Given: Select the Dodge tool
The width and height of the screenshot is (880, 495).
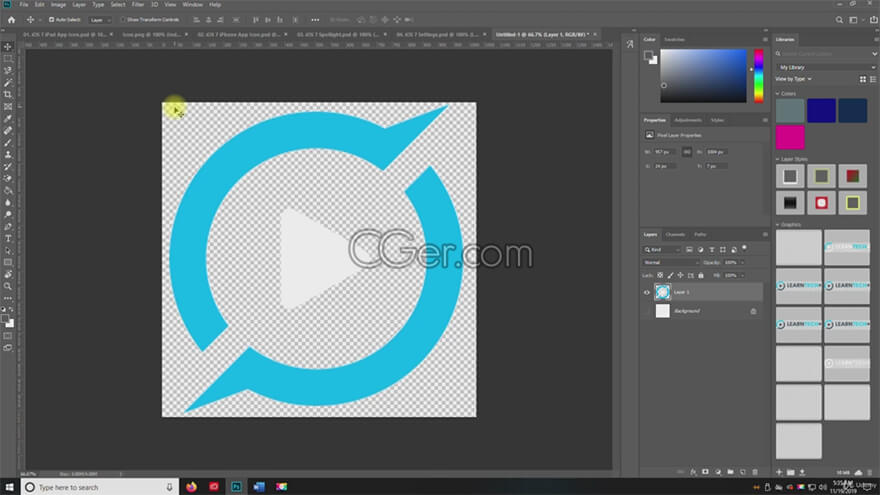Looking at the screenshot, I should [x=8, y=214].
